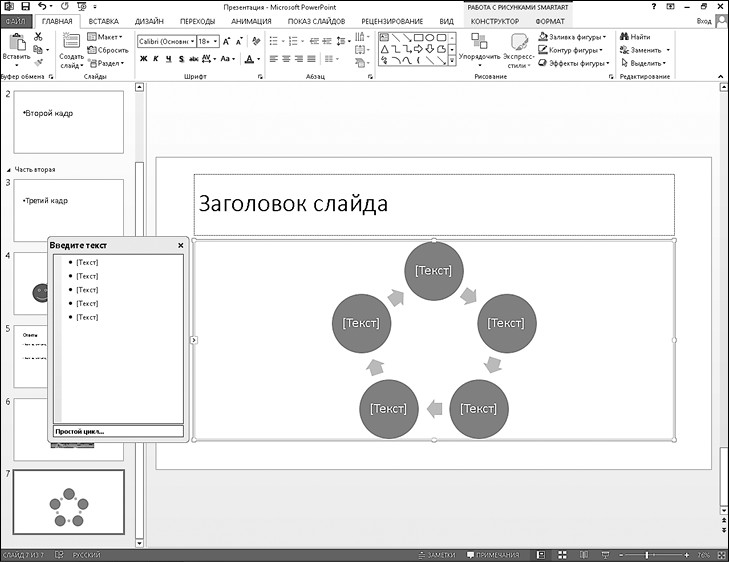Open the Вставка ribbon tab
The height and width of the screenshot is (562, 729).
tap(103, 20)
